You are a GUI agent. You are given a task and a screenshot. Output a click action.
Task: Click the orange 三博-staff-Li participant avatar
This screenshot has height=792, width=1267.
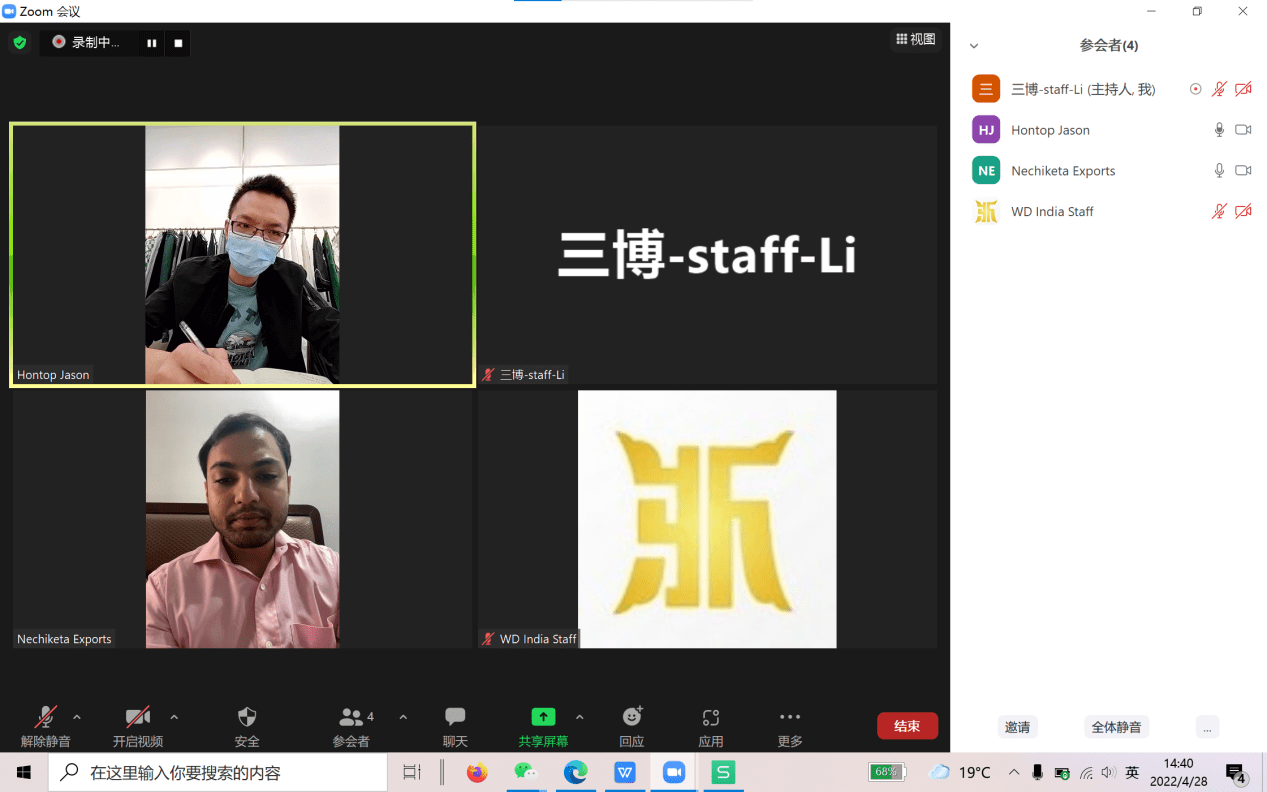[x=986, y=89]
